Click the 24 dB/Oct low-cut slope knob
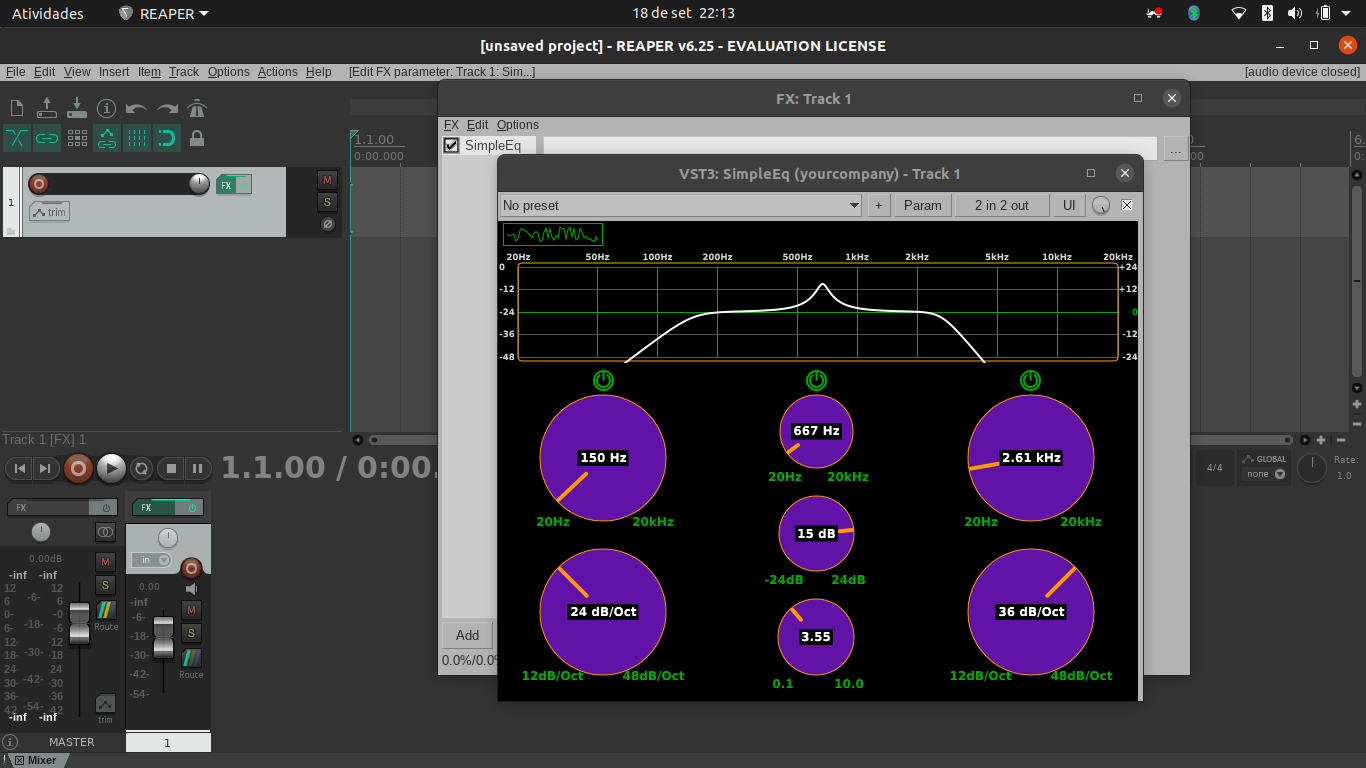The width and height of the screenshot is (1366, 768). [x=603, y=612]
